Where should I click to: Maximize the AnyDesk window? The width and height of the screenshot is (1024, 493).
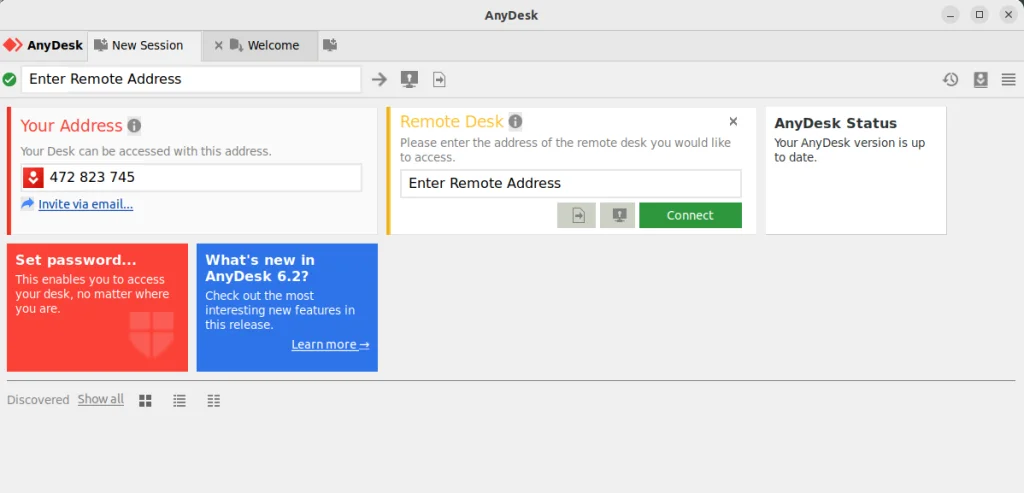point(980,14)
